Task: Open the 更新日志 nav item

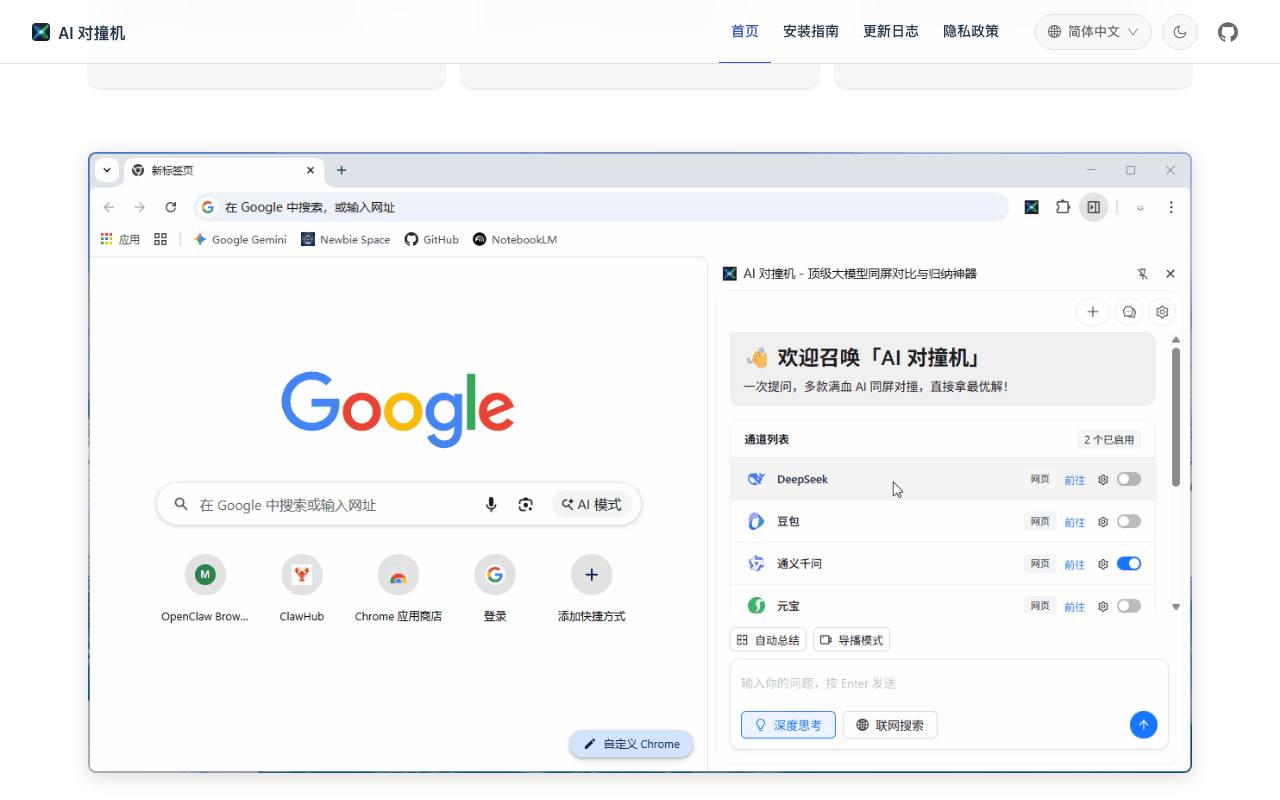Action: (891, 32)
